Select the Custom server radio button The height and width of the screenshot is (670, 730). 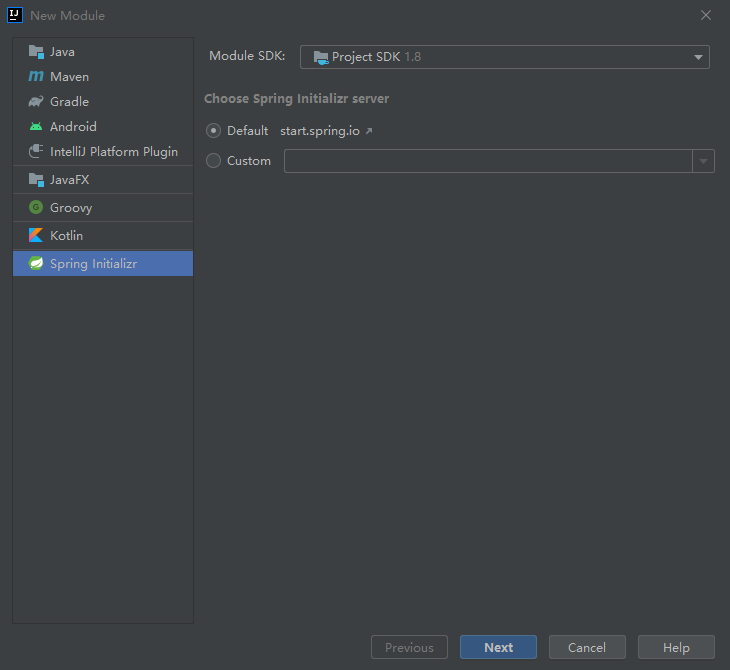[213, 161]
